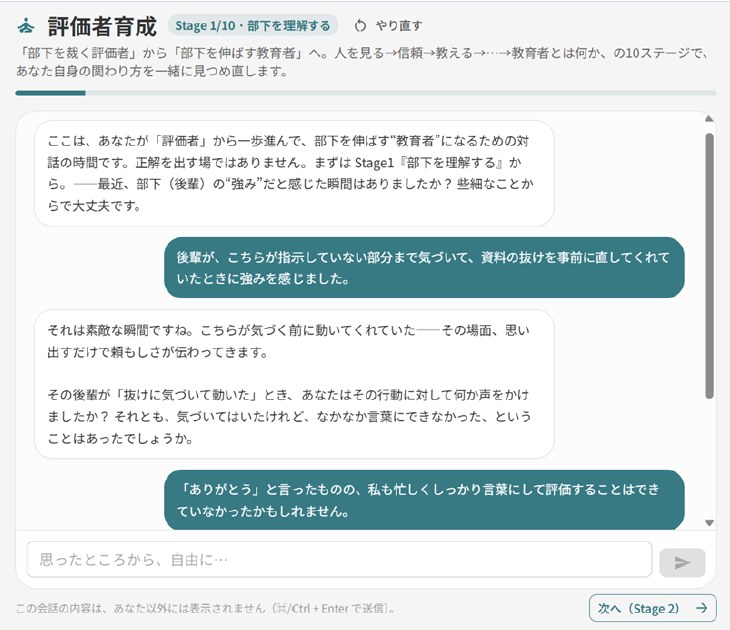Click the scroll up arrow of chat
Viewport: 730px width, 630px height.
click(x=709, y=119)
